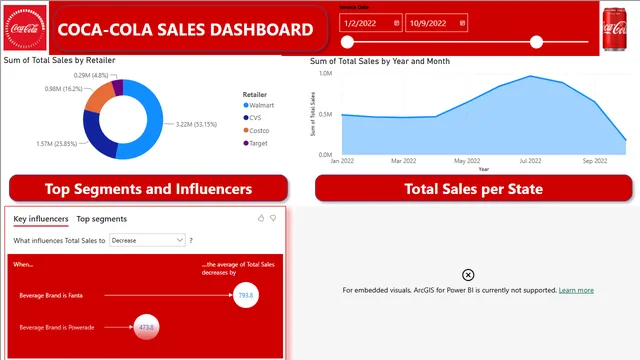Open the Learn more link

click(x=576, y=290)
